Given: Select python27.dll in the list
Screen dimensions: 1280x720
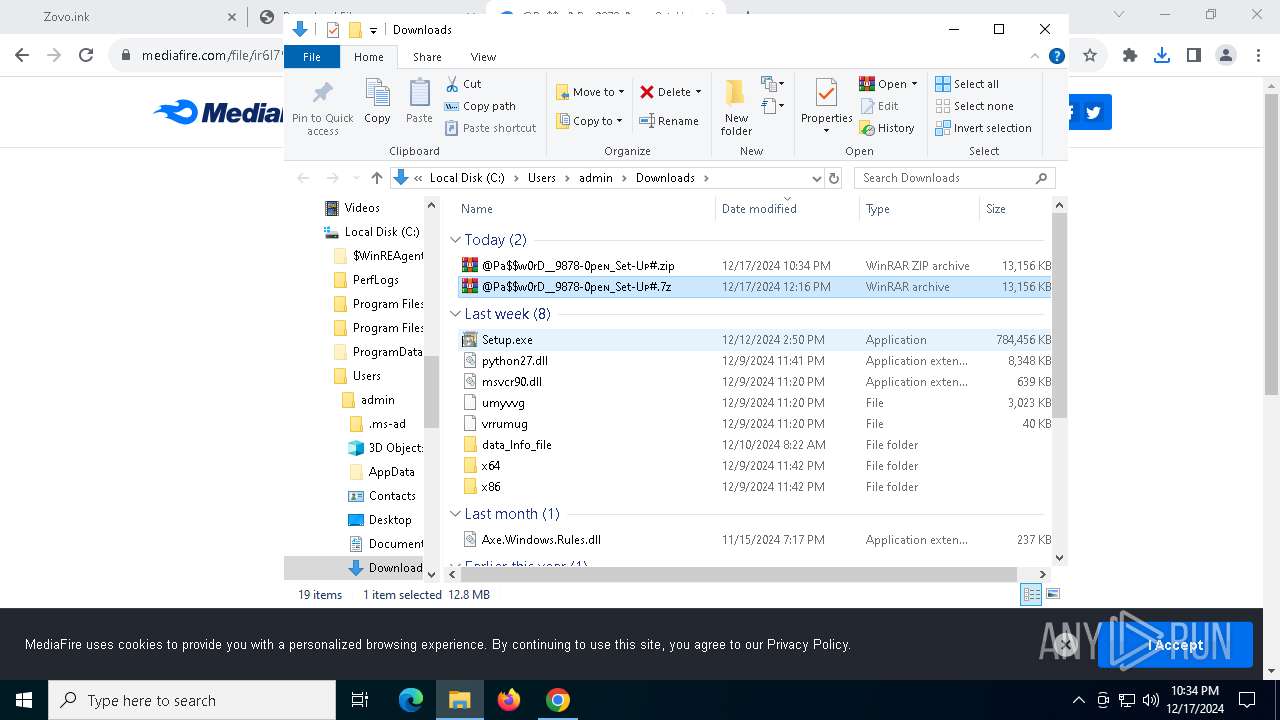Looking at the screenshot, I should tap(754, 361).
